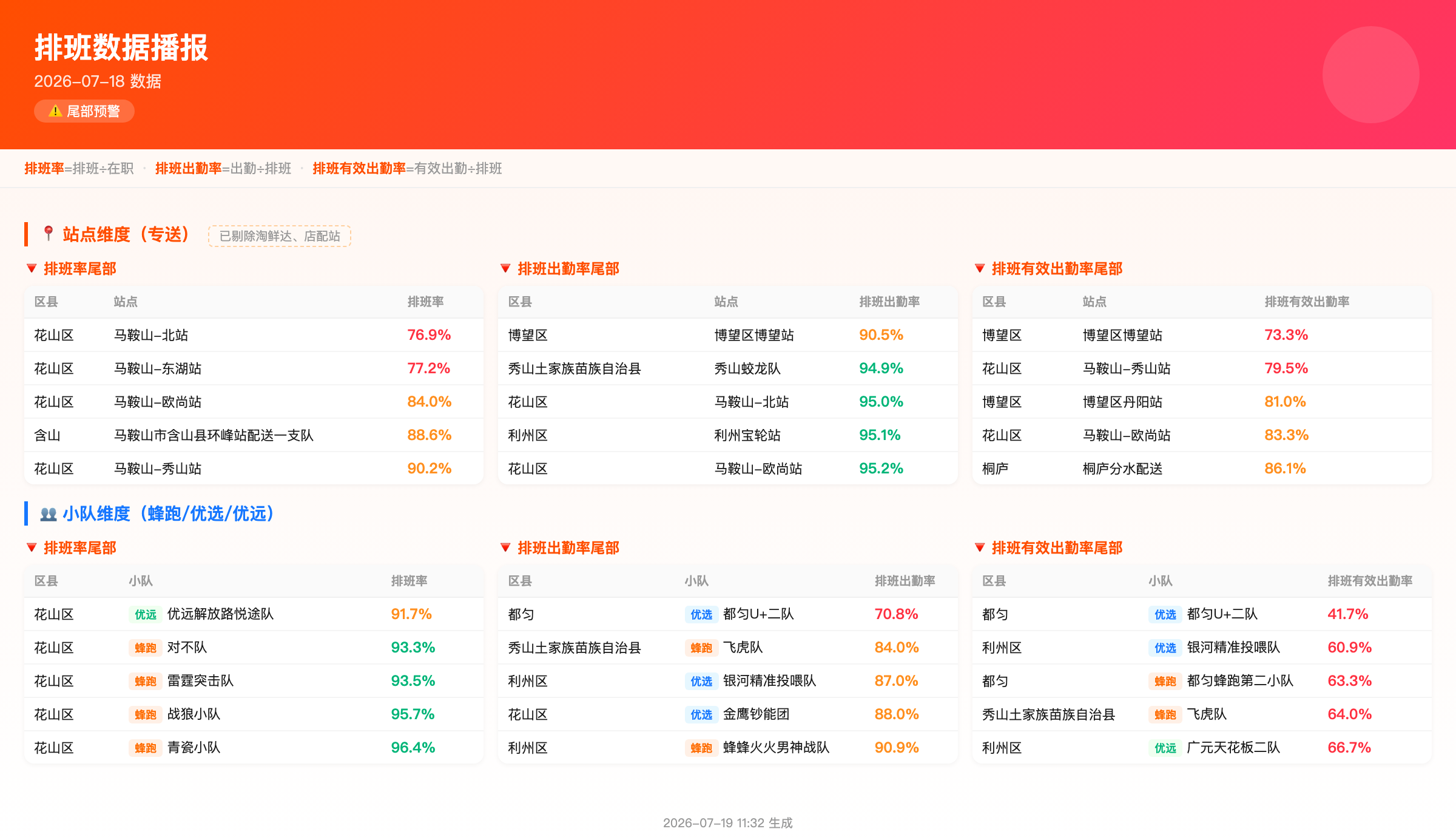Click the 排班数据播报 page title
This screenshot has height=840, width=1456.
pyautogui.click(x=121, y=47)
